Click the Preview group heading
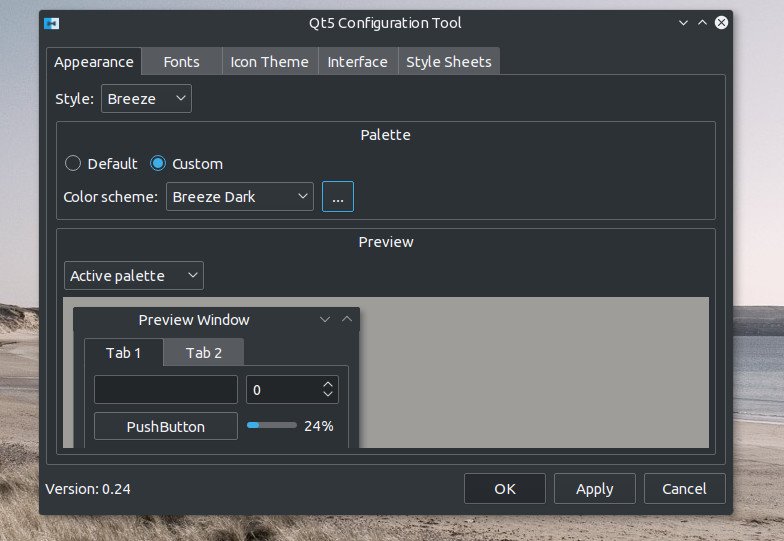 386,242
